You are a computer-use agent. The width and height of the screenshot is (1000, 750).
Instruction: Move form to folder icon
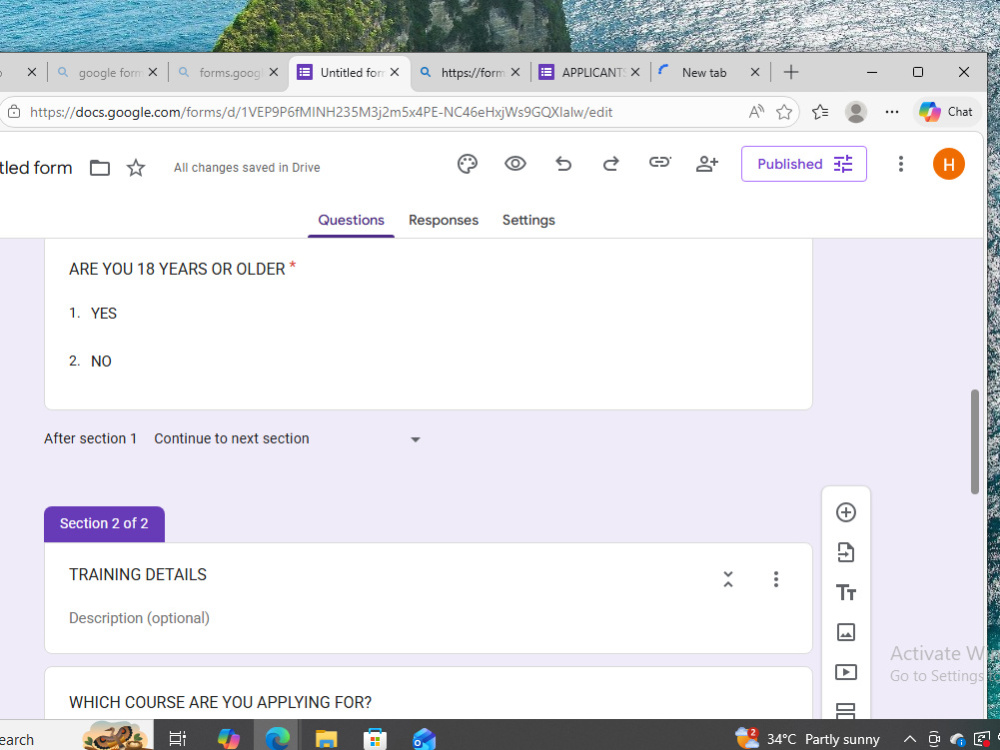(99, 168)
